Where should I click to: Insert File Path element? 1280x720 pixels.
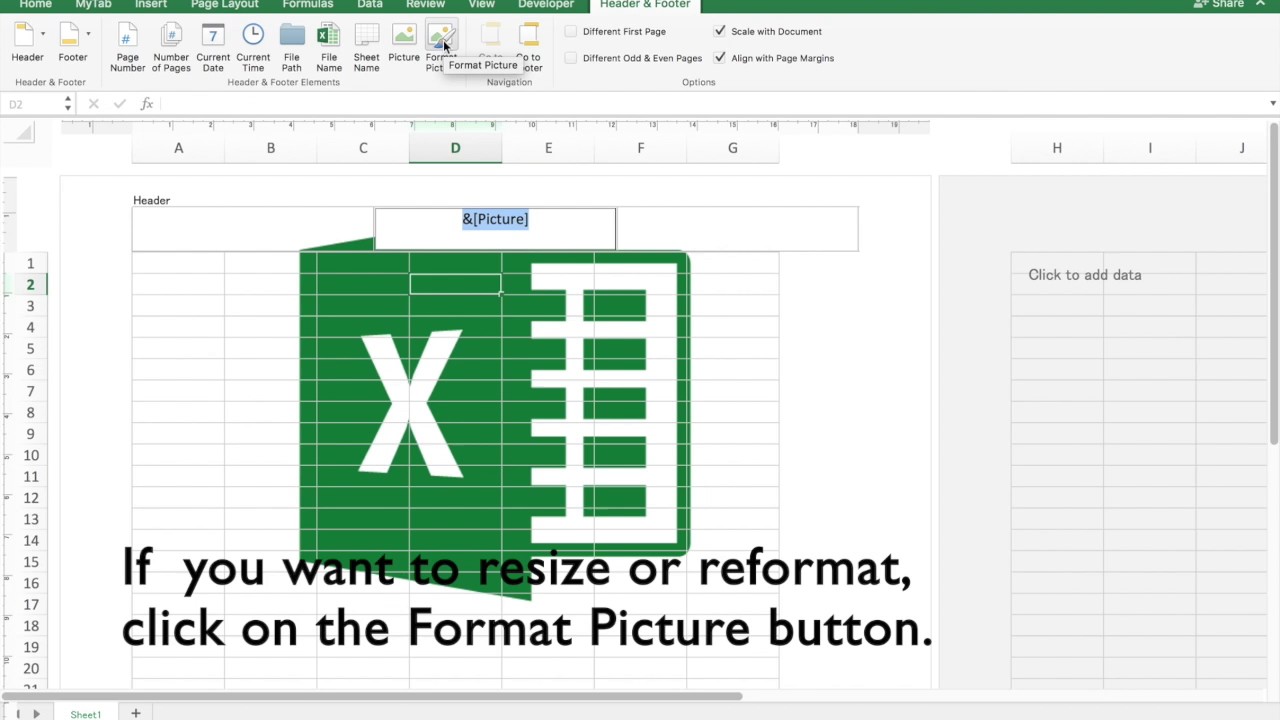(292, 47)
